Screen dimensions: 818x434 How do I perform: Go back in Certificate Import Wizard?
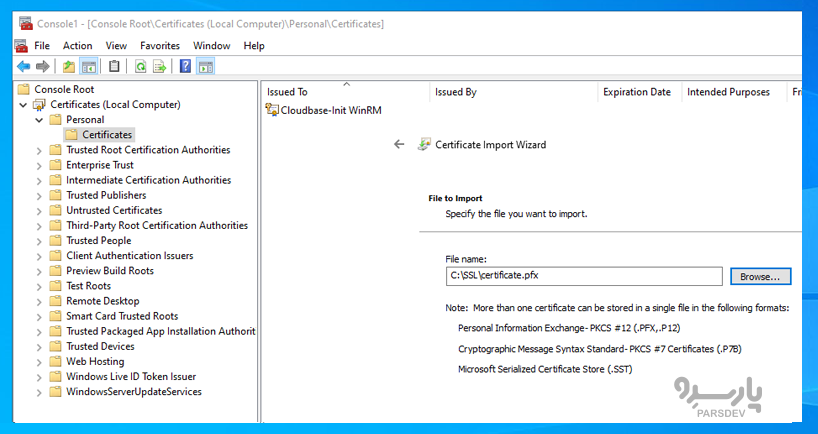coord(399,144)
